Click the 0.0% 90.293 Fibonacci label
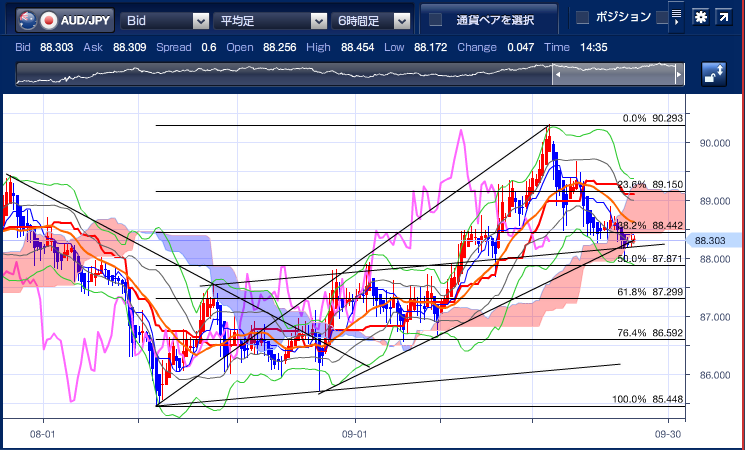The height and width of the screenshot is (460, 752). [x=653, y=118]
